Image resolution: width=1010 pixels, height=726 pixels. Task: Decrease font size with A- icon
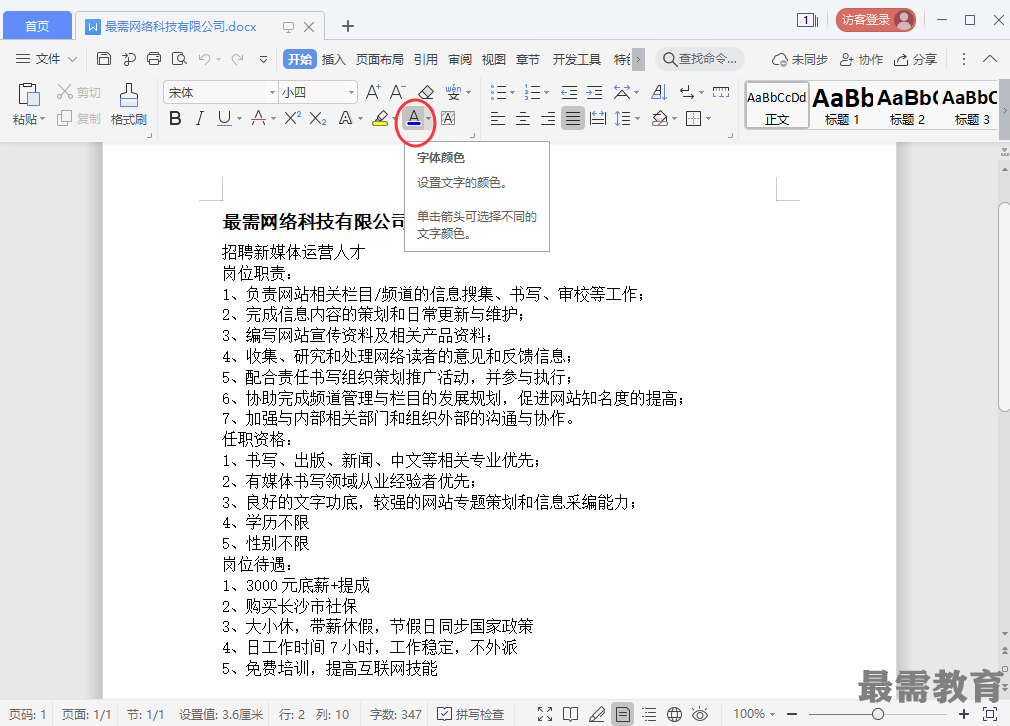[397, 92]
